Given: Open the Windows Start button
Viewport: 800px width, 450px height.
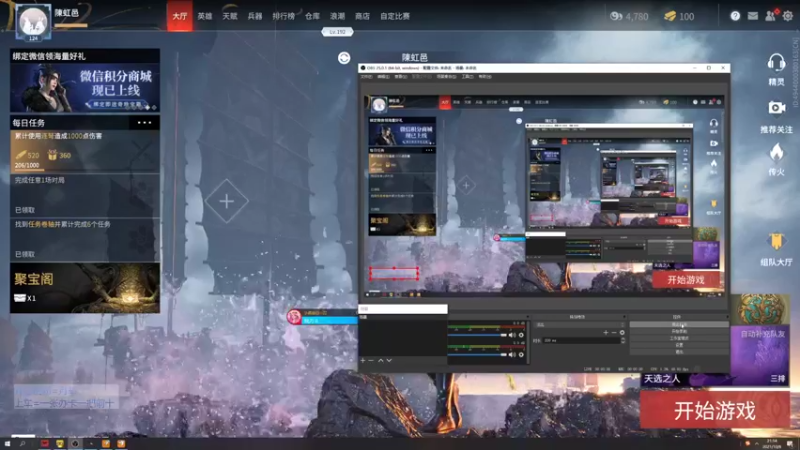Looking at the screenshot, I should (7, 444).
